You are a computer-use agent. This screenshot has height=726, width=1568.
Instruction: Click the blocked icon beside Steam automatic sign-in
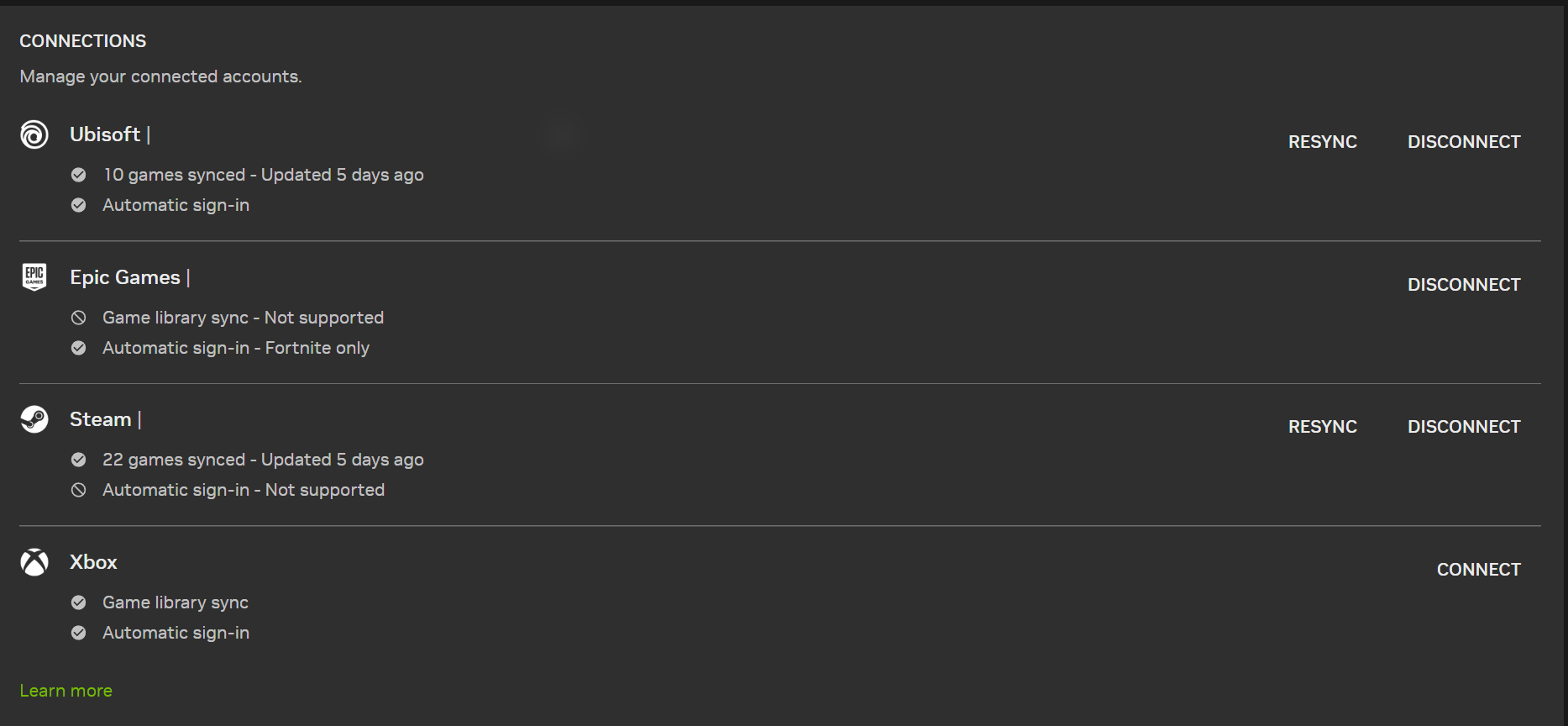pos(79,490)
